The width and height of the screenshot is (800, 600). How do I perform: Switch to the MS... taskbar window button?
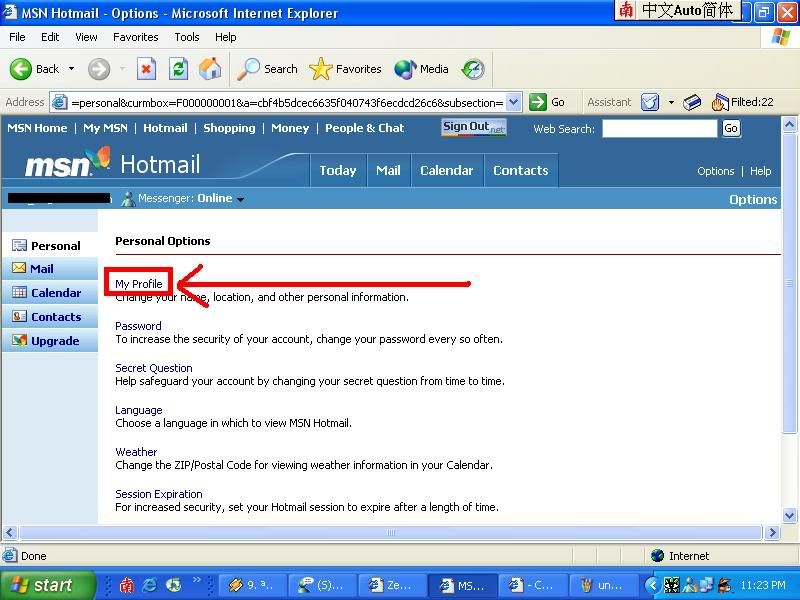point(462,585)
